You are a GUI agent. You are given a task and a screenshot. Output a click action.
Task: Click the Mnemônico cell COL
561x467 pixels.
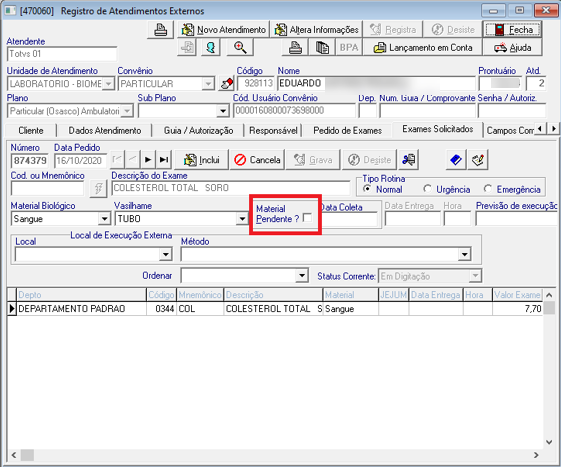pyautogui.click(x=200, y=309)
